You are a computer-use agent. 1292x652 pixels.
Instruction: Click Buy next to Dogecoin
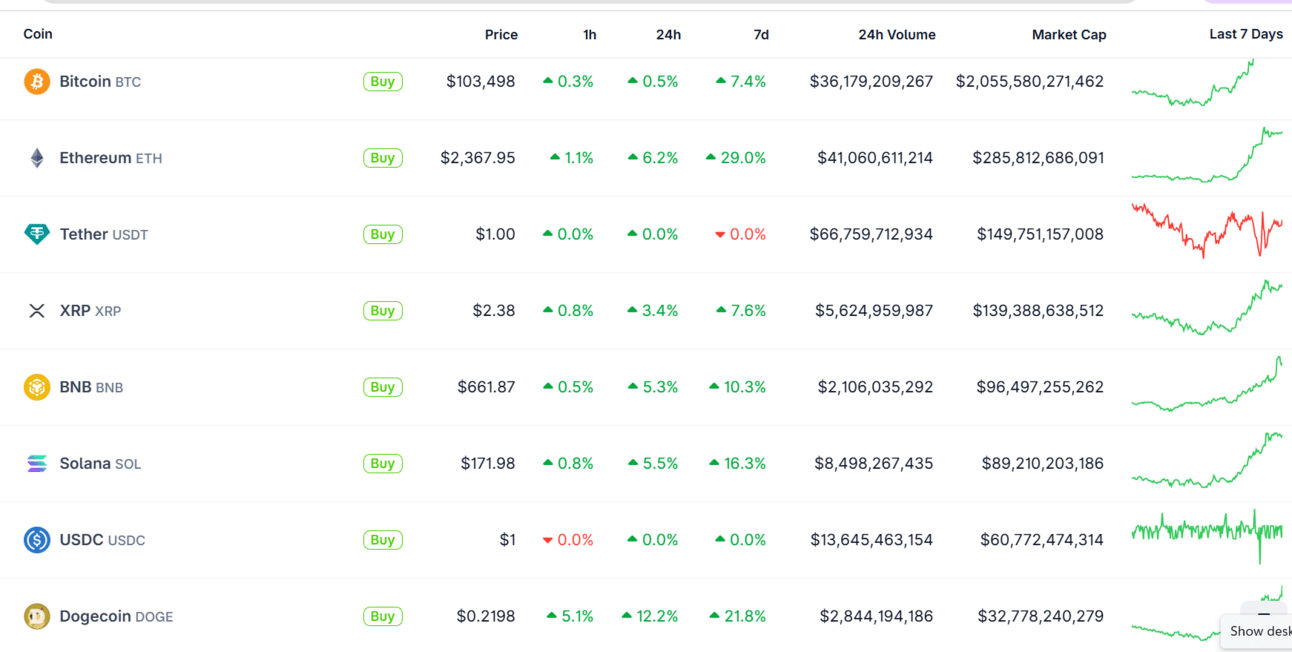click(382, 617)
